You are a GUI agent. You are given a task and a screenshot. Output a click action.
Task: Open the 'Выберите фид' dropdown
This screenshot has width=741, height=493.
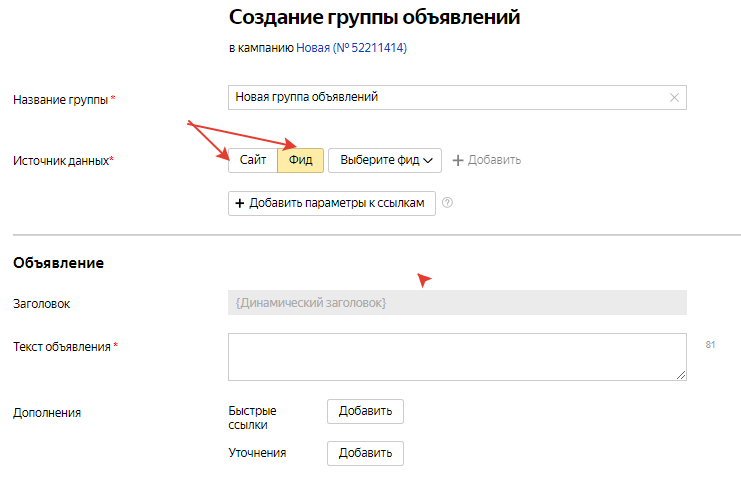point(385,160)
